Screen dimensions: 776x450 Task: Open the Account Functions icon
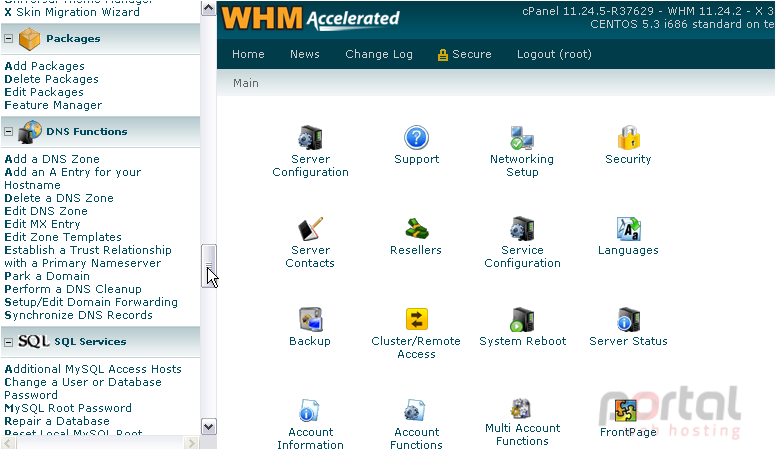[416, 411]
